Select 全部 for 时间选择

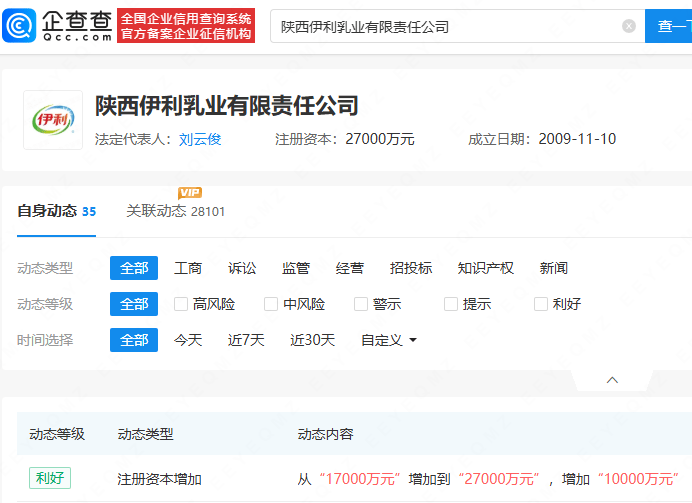(x=134, y=340)
